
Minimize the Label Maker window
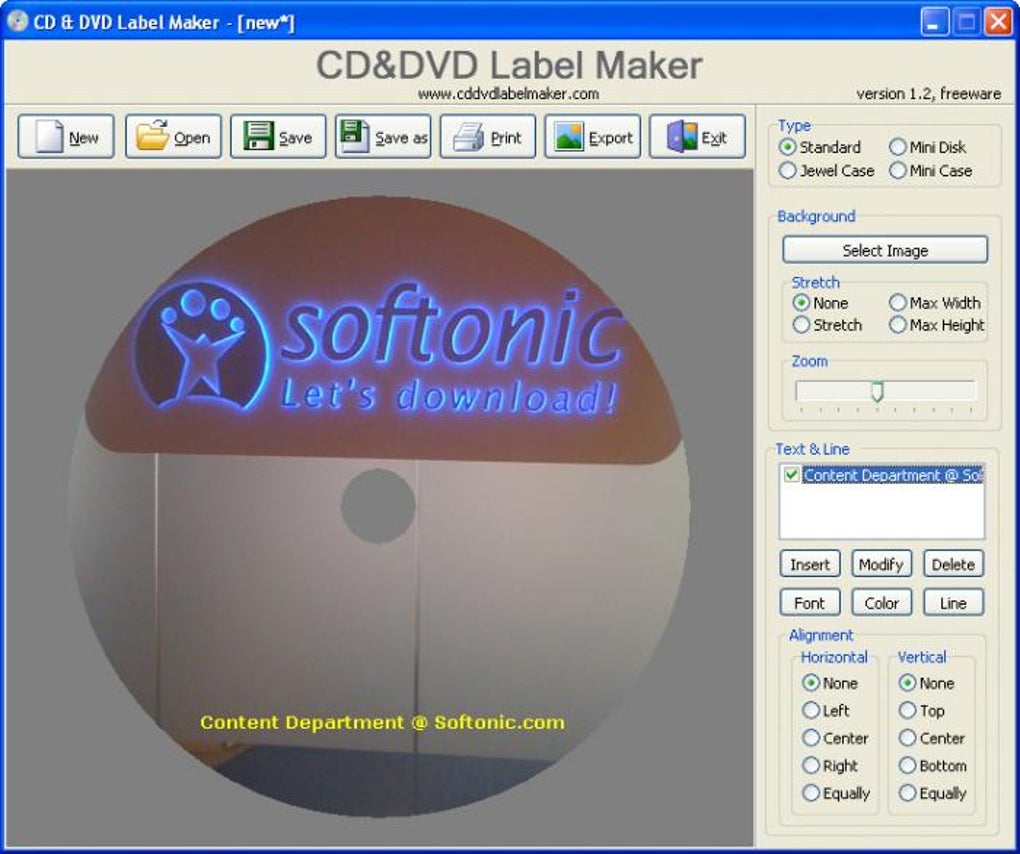click(934, 22)
